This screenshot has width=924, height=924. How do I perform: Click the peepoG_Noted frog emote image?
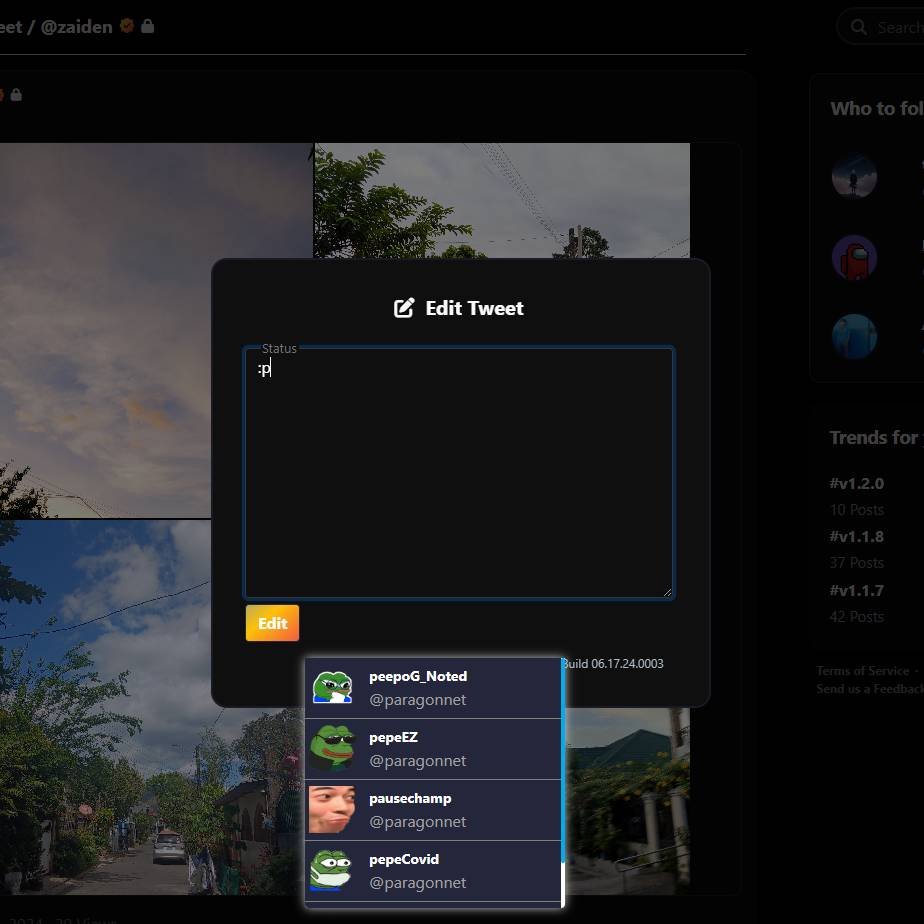pyautogui.click(x=332, y=688)
